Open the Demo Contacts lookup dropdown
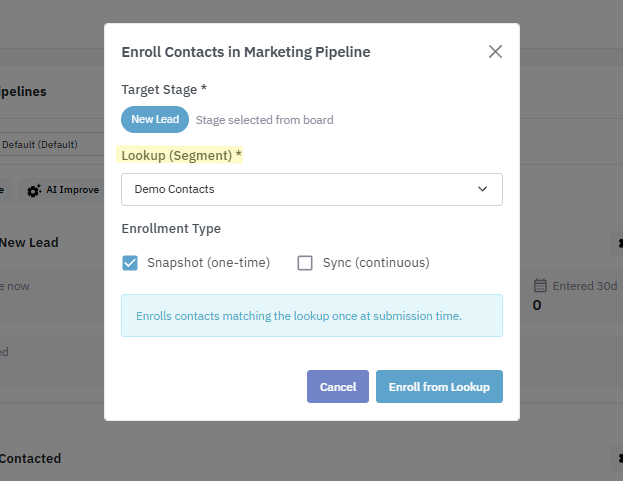 click(x=311, y=189)
